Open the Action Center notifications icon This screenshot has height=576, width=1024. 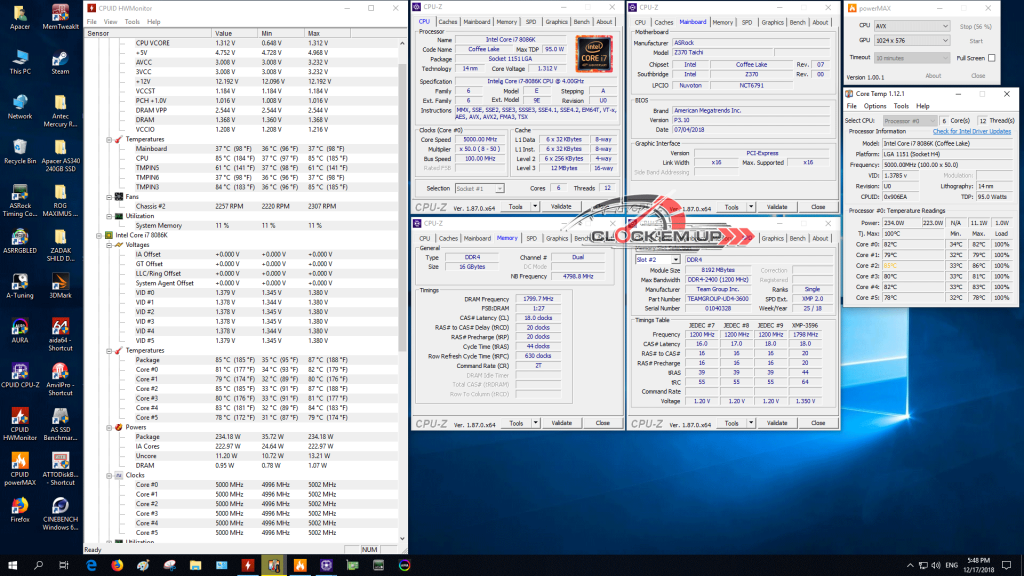(x=1006, y=566)
